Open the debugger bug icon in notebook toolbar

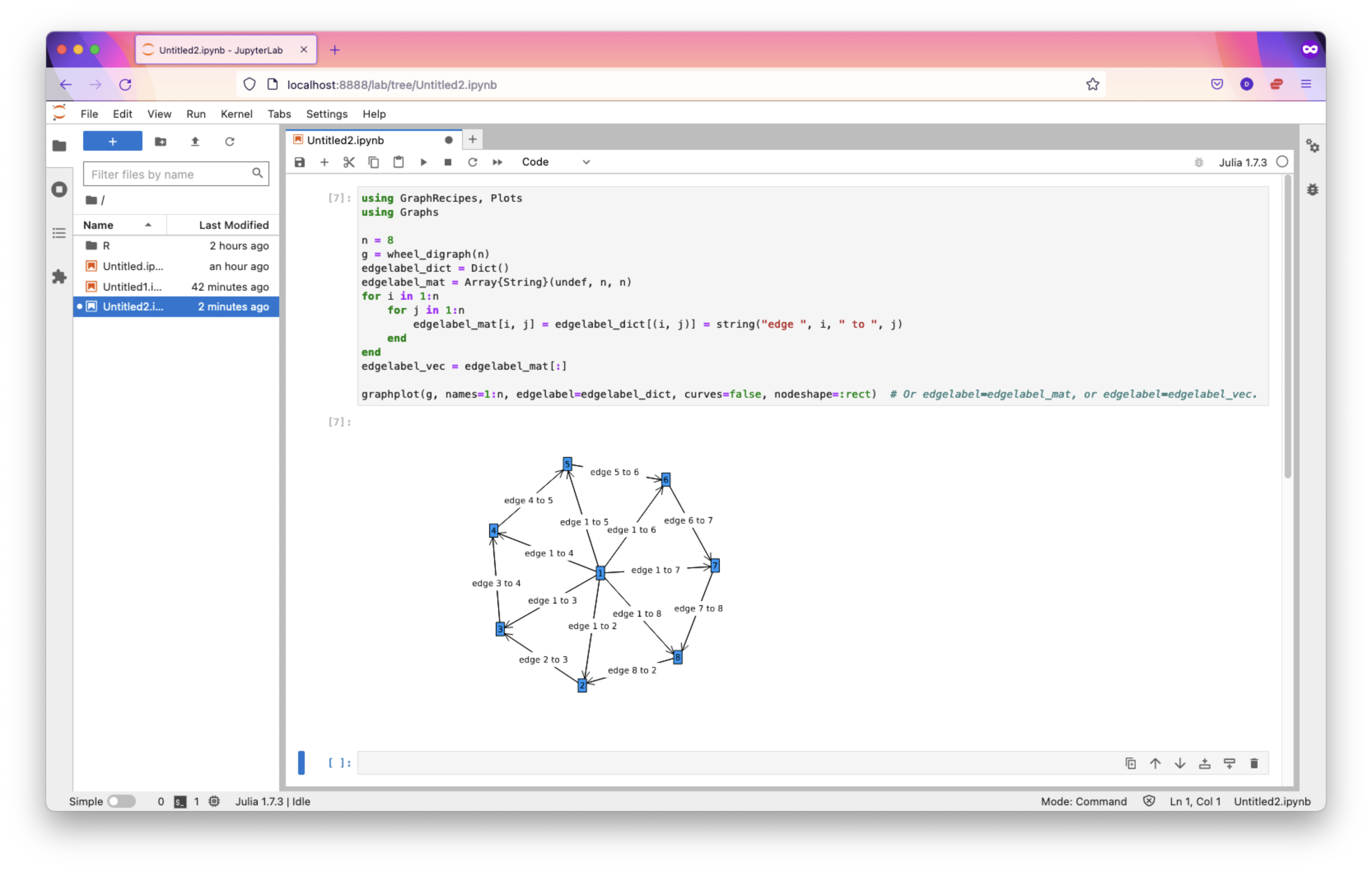(x=1199, y=162)
